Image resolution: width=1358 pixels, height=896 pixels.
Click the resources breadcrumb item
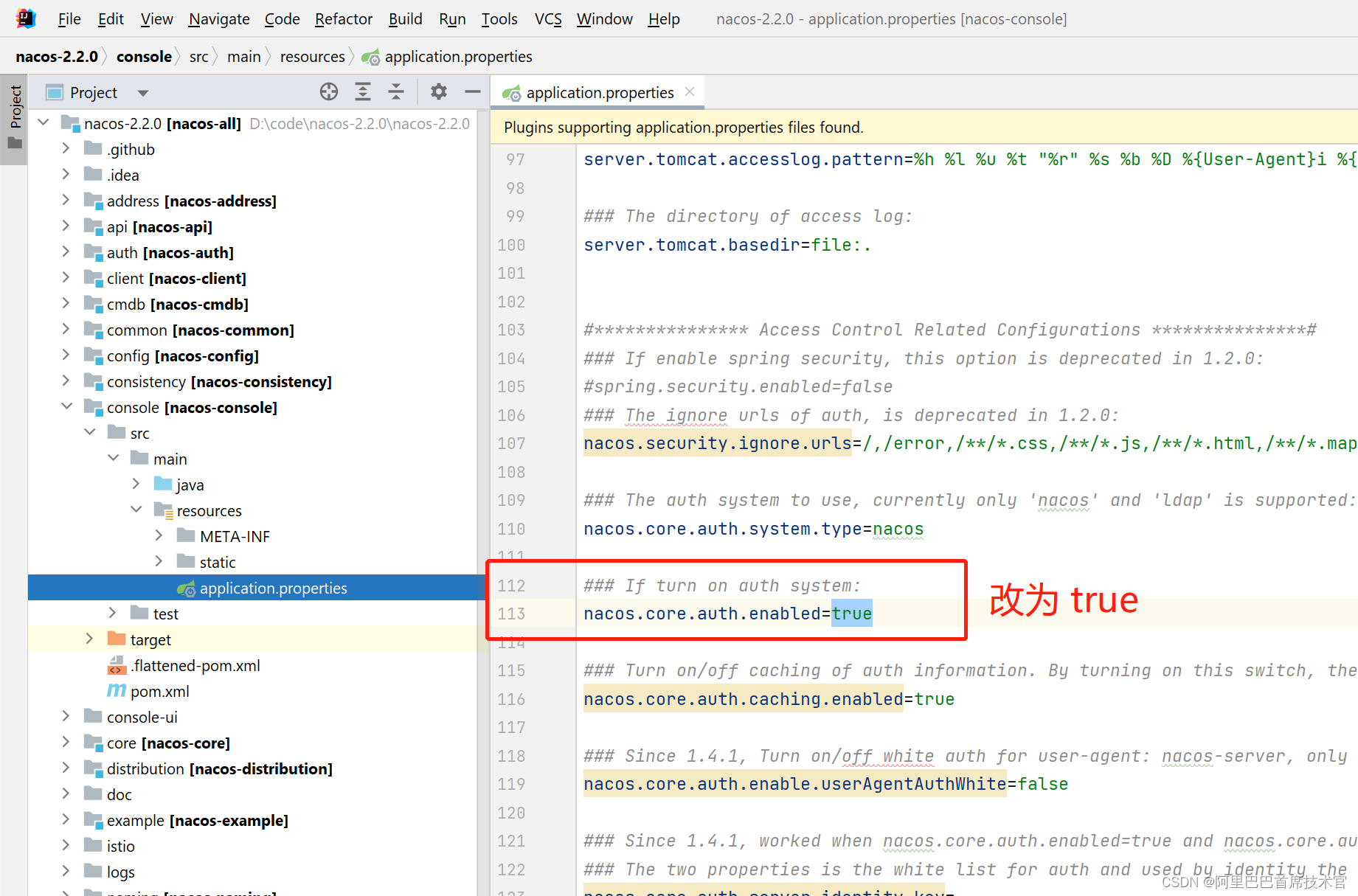(x=312, y=57)
